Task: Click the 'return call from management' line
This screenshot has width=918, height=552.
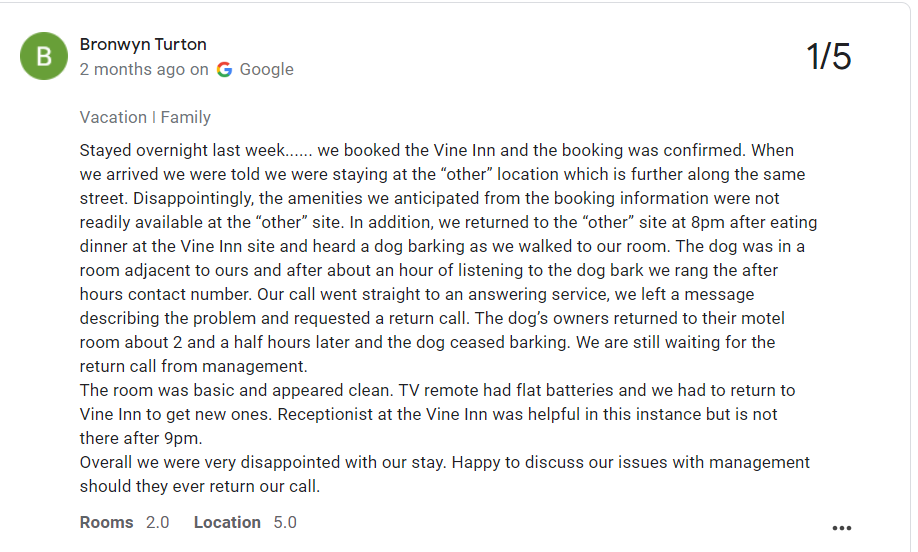Action: (186, 366)
